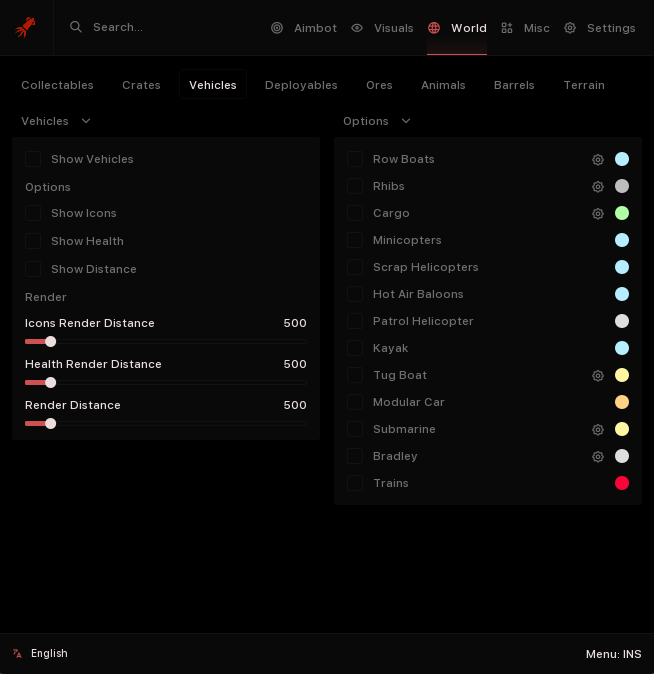The height and width of the screenshot is (674, 654).
Task: Open the Settings menu label
Action: point(611,28)
